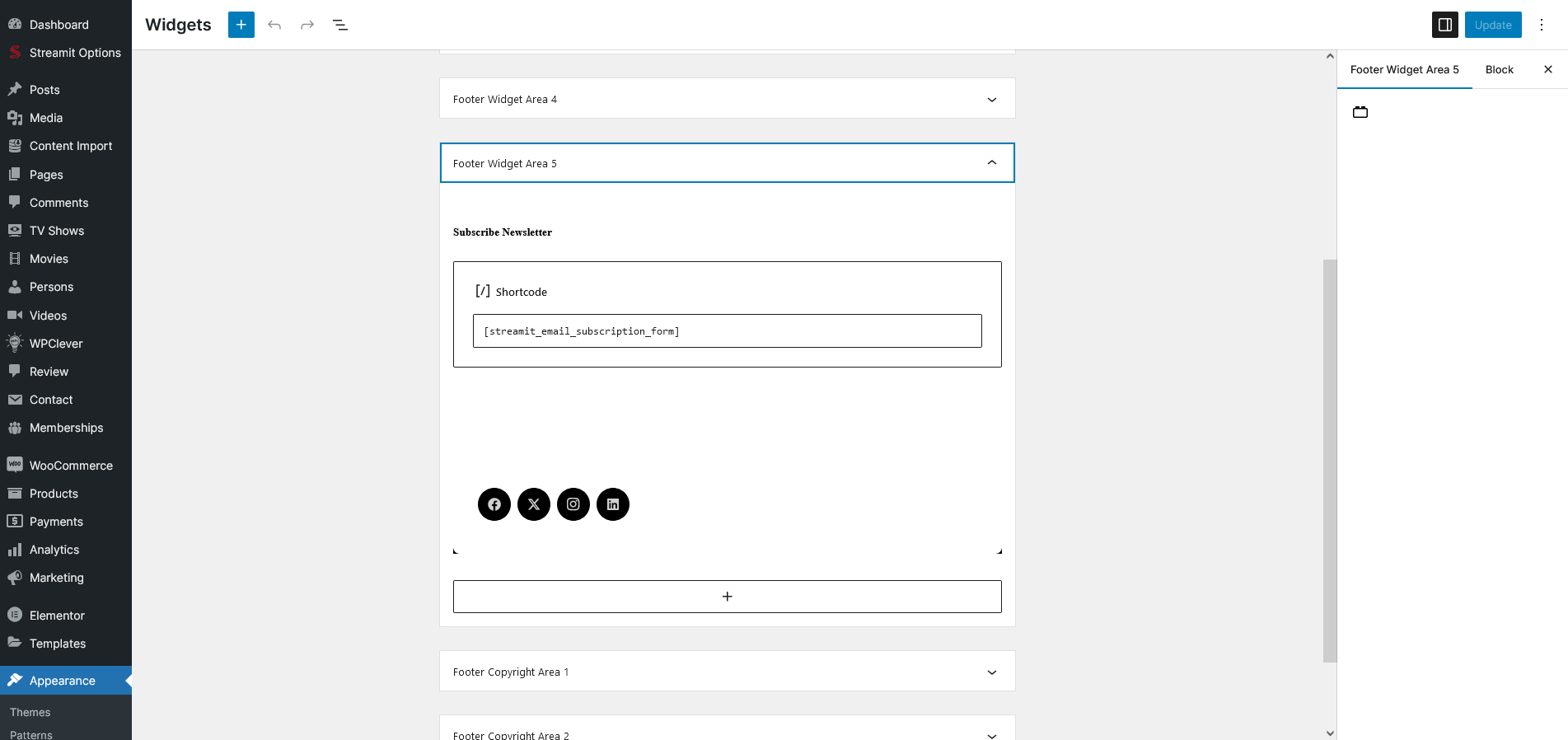Select the Subscribe Newsletter heading

503,232
